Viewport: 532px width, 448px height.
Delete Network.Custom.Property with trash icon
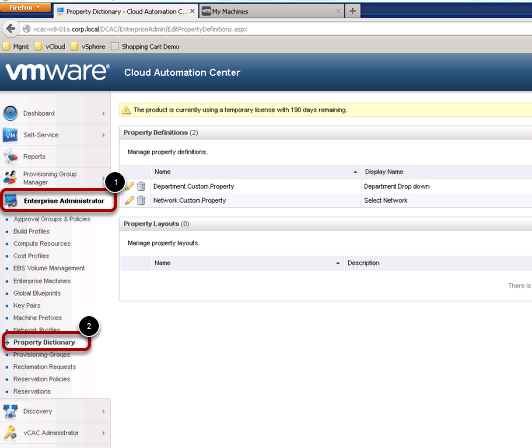point(141,200)
